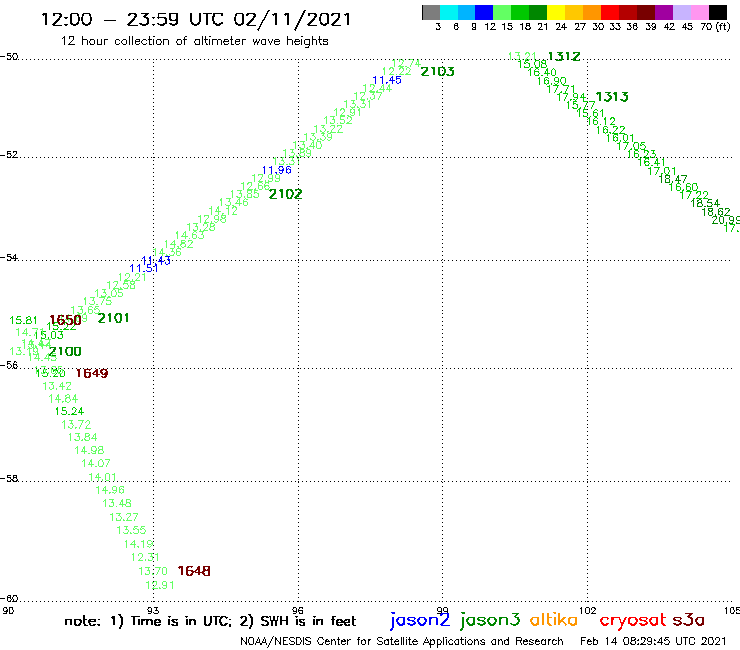Click the wave height value '16.41'
The height and width of the screenshot is (650, 740).
pyautogui.click(x=651, y=162)
